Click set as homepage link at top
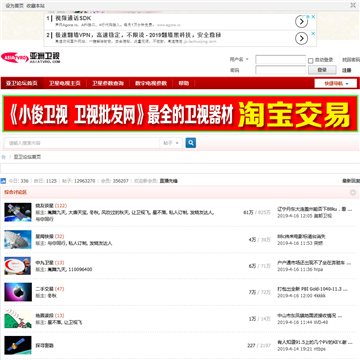 pyautogui.click(x=15, y=6)
